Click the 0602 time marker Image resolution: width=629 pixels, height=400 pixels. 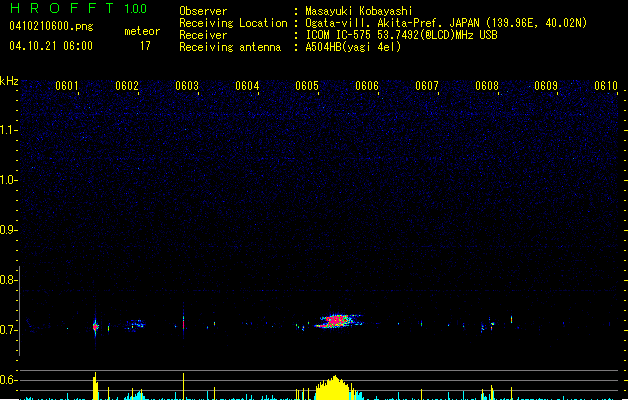pyautogui.click(x=127, y=86)
